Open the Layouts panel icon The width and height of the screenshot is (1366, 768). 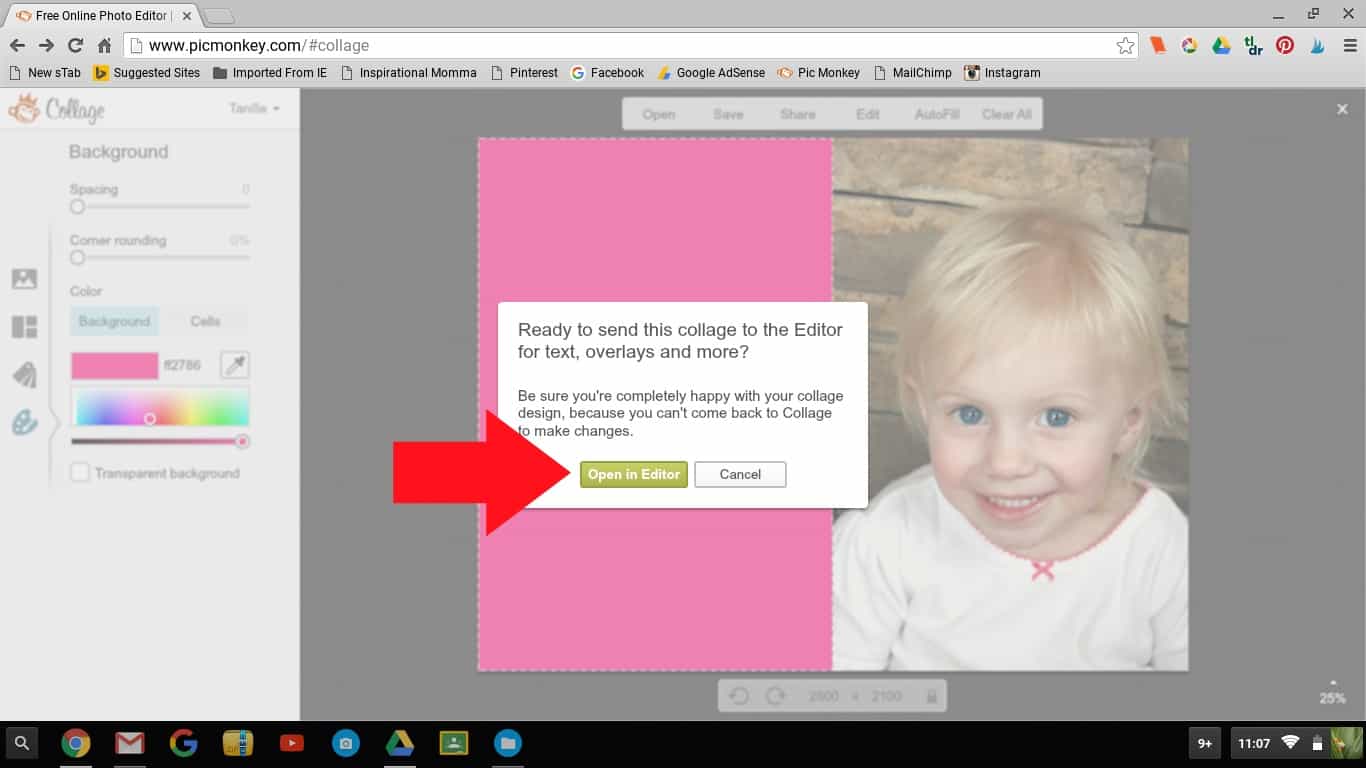coord(24,327)
